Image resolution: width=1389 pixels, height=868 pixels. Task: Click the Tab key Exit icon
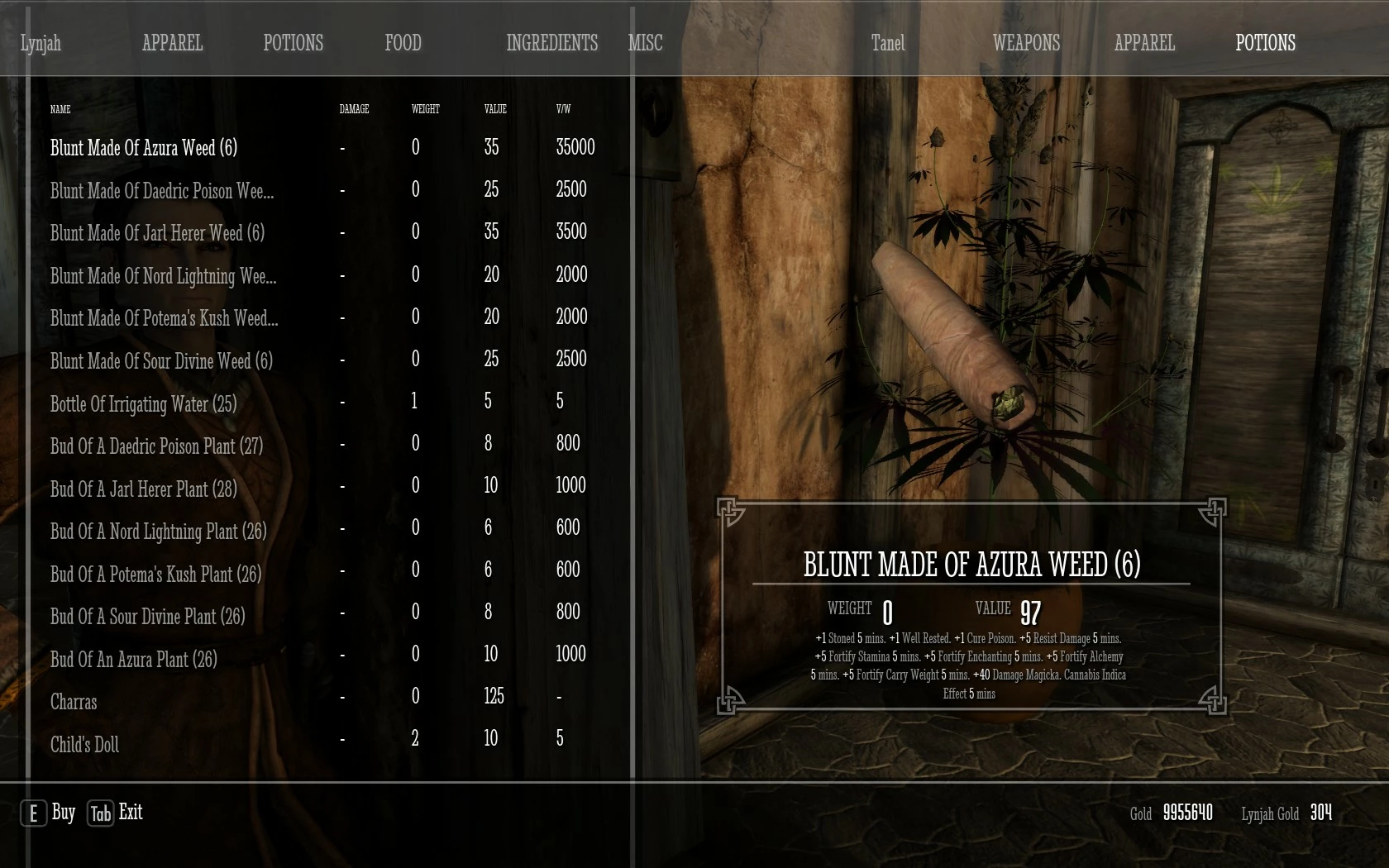click(x=100, y=813)
